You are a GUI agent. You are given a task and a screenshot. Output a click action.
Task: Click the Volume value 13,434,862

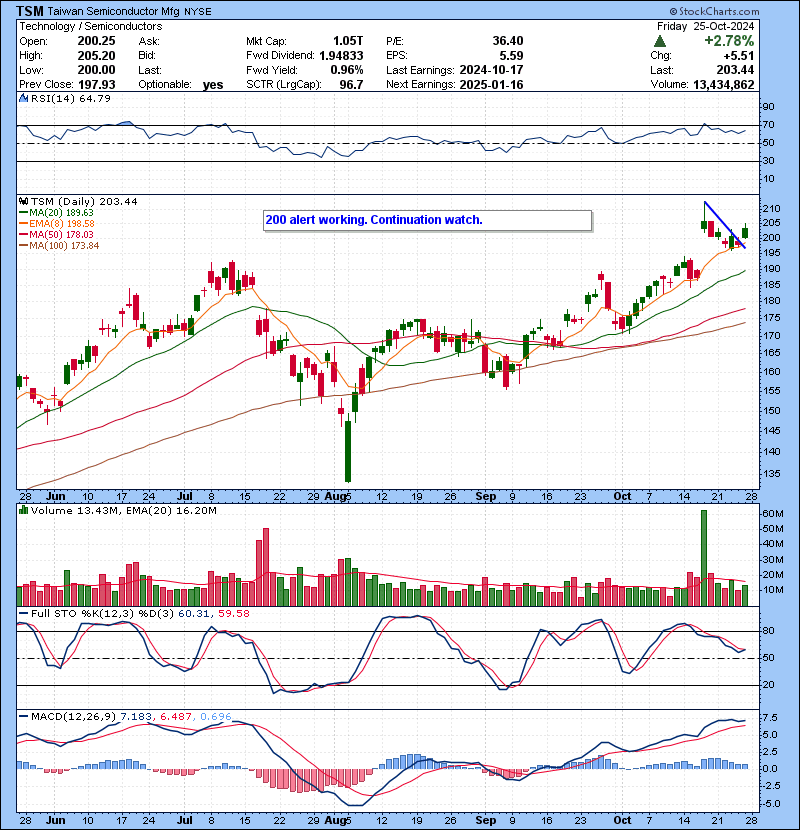pos(723,84)
